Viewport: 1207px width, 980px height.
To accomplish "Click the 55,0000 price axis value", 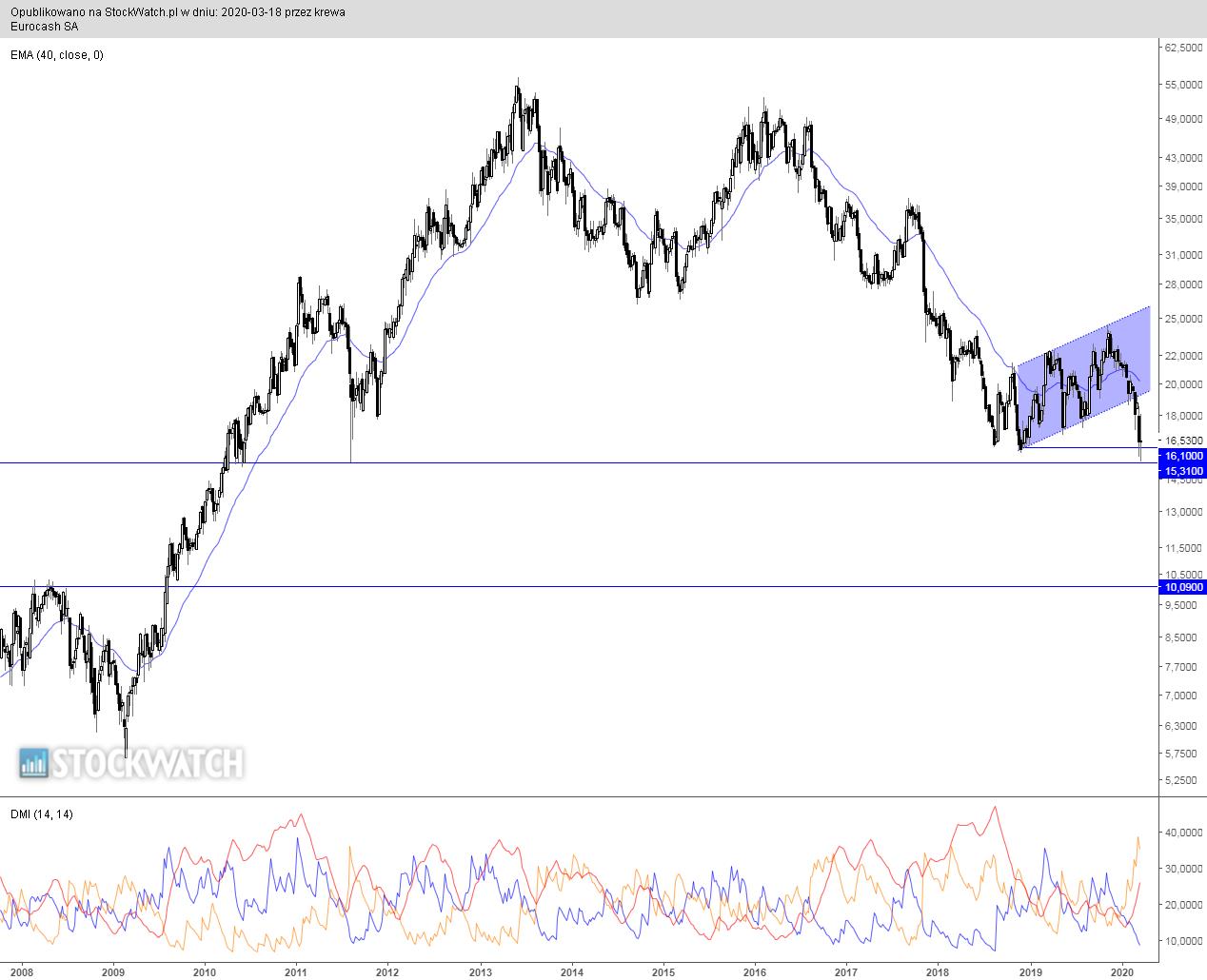I will [x=1183, y=85].
